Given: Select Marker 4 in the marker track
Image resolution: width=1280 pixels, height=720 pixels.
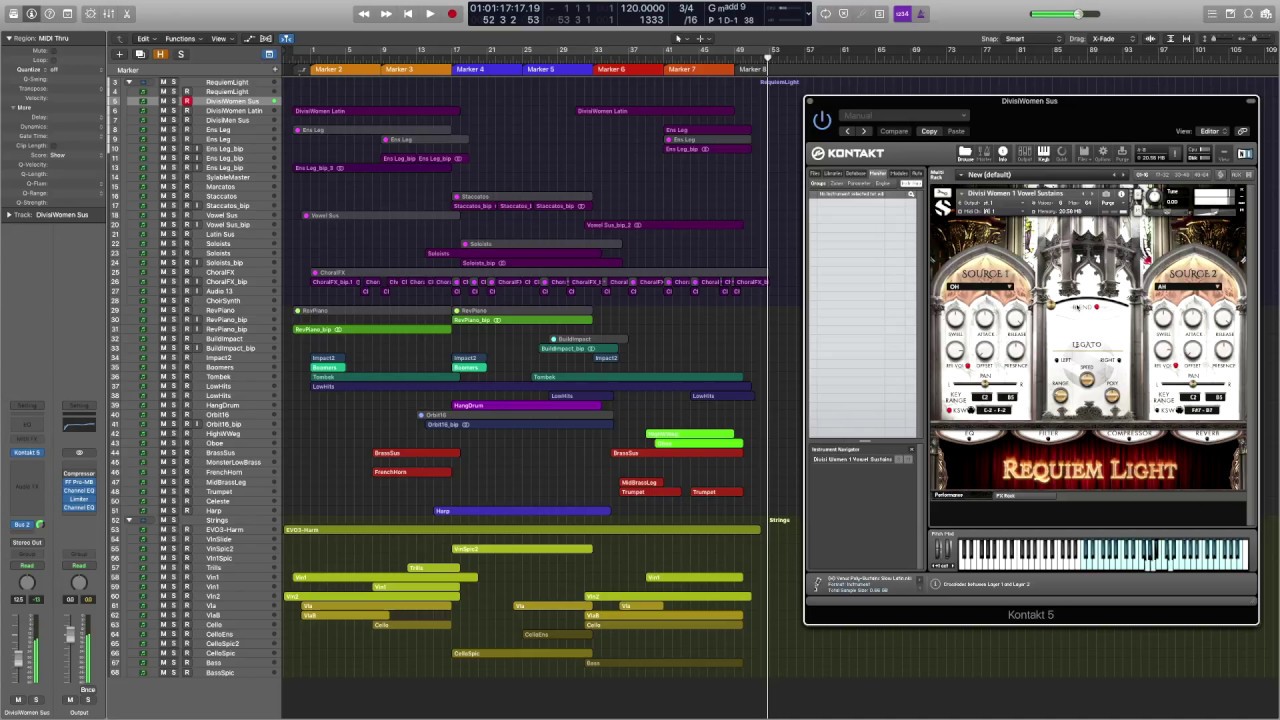Looking at the screenshot, I should (487, 70).
